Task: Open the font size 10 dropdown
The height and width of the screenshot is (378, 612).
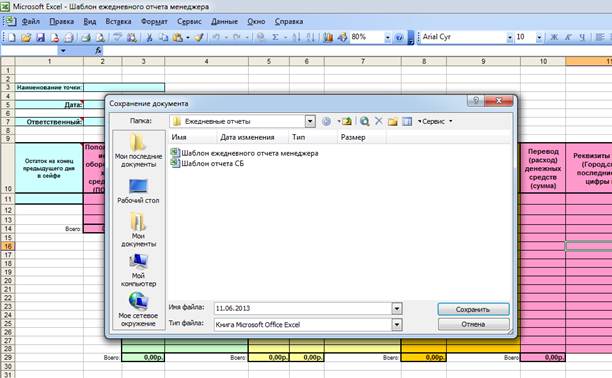Action: point(539,37)
